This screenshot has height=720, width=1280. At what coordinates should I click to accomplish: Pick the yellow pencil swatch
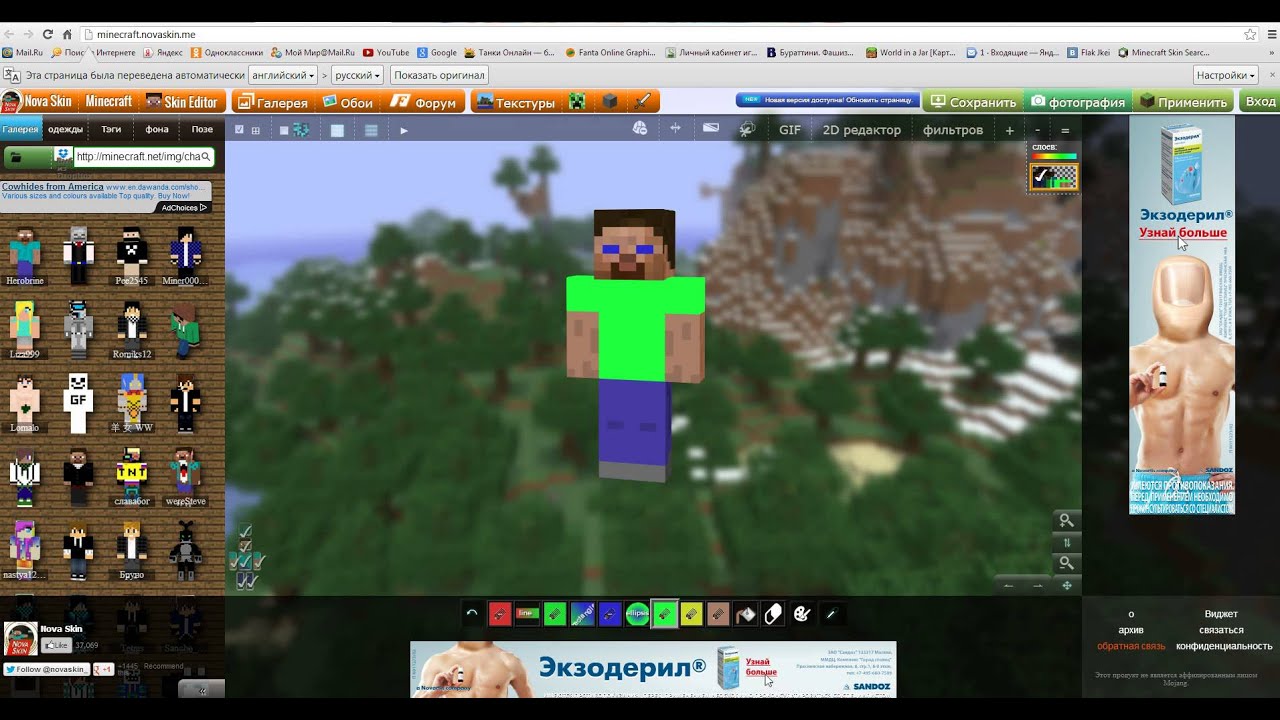[x=691, y=615]
